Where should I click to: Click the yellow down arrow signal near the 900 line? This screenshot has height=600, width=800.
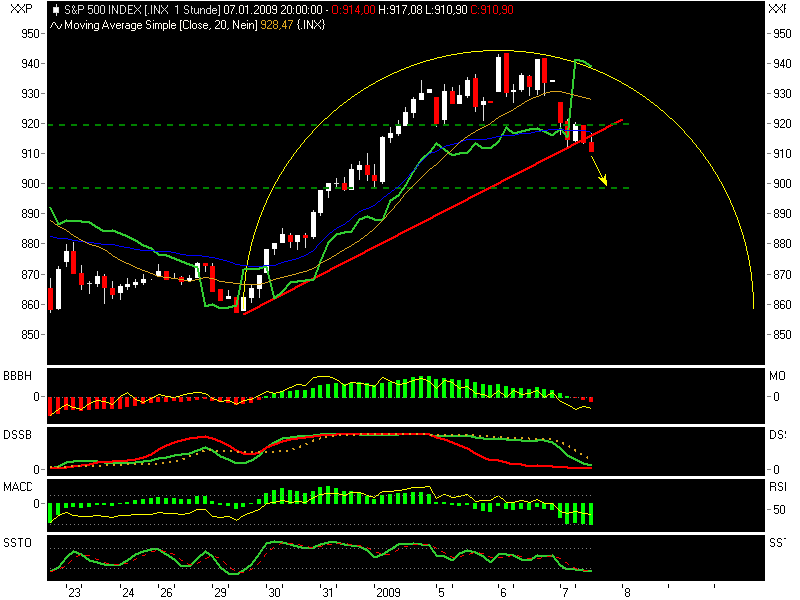604,180
